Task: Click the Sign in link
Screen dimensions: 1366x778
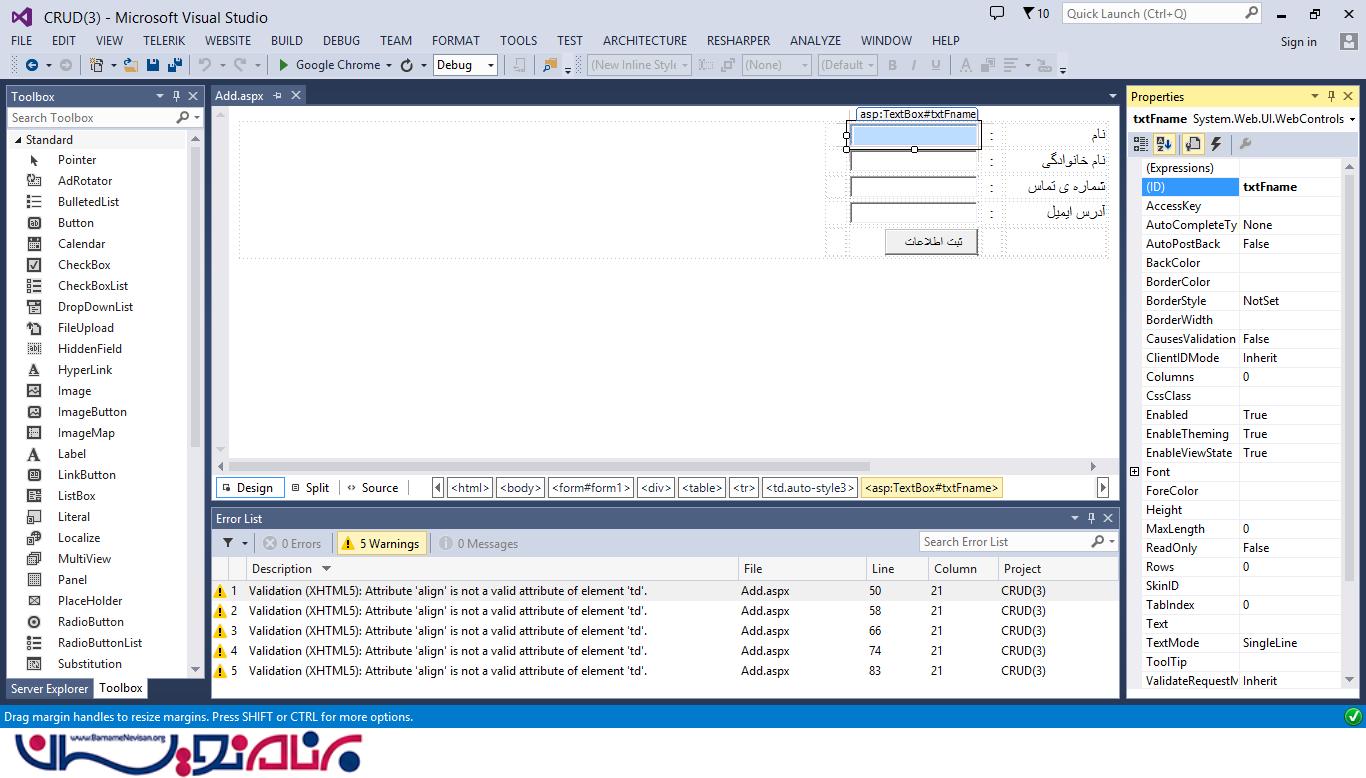Action: (x=1298, y=42)
